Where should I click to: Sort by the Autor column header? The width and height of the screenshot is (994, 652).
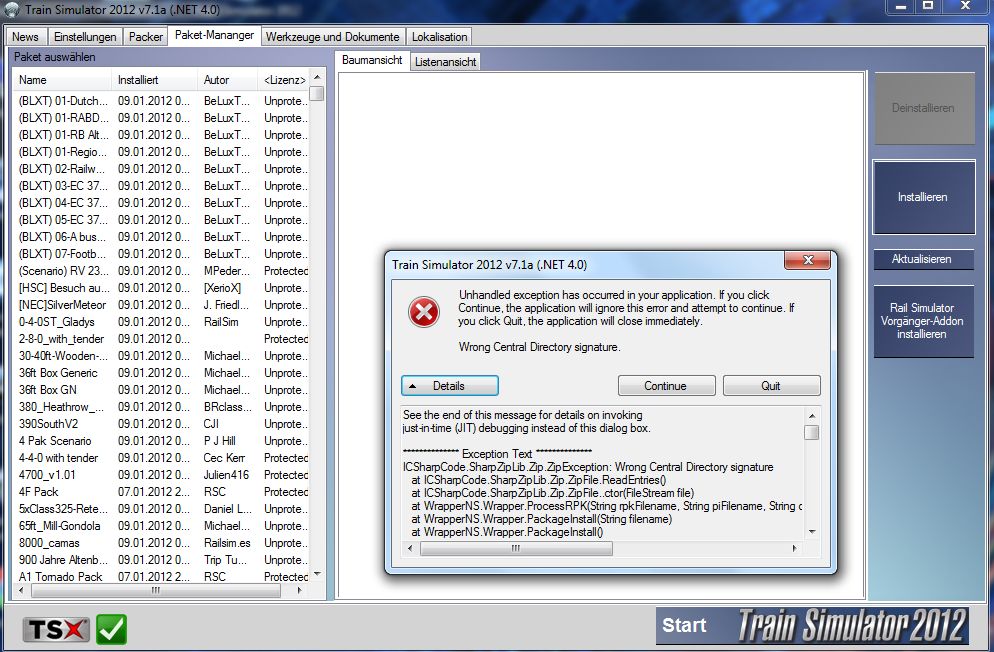click(x=227, y=80)
